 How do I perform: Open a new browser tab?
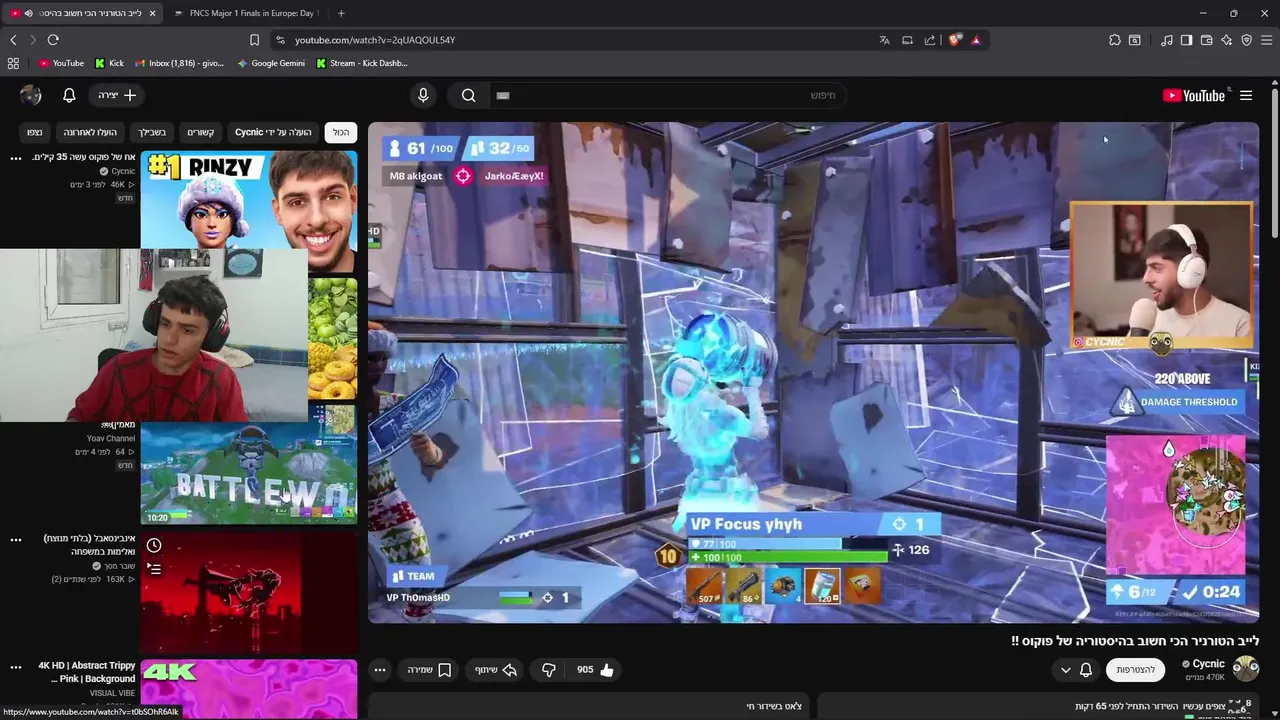pos(341,13)
